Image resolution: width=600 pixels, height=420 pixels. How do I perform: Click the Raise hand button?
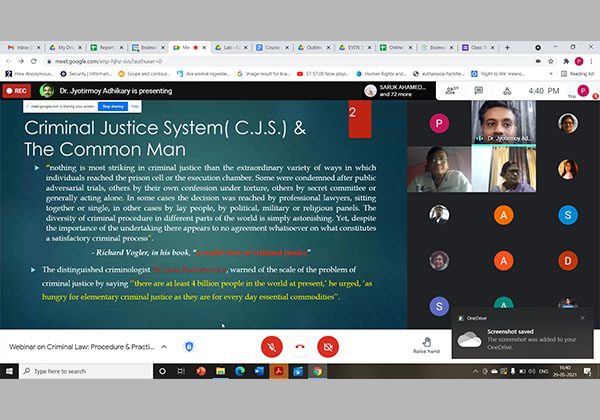coord(426,343)
